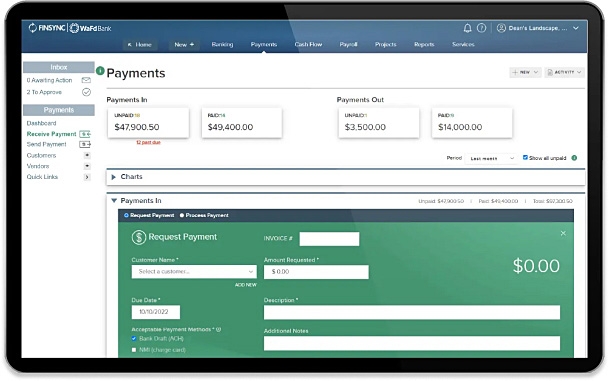The image size is (609, 381).
Task: Click the Additional Notes input field
Action: 412,343
